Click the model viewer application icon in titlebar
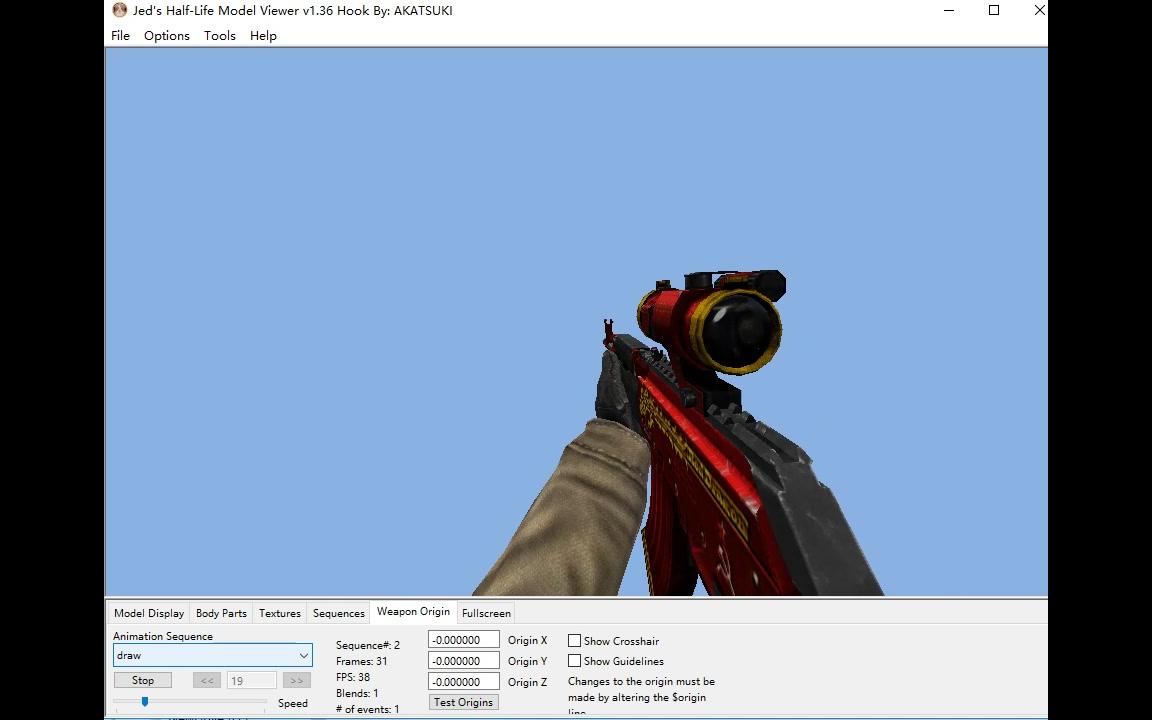The image size is (1152, 720). (119, 10)
